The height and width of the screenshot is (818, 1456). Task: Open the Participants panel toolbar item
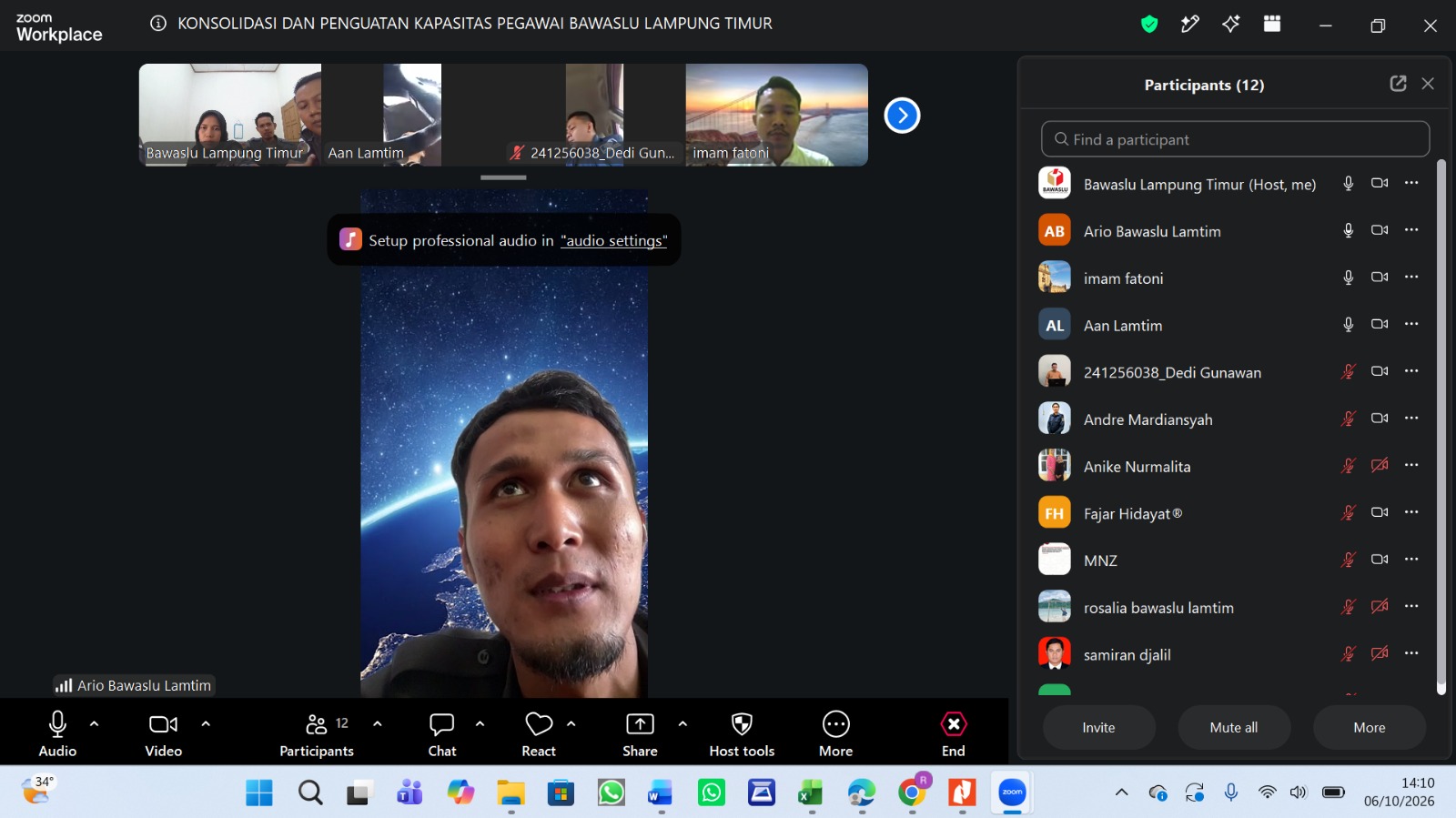point(317,735)
